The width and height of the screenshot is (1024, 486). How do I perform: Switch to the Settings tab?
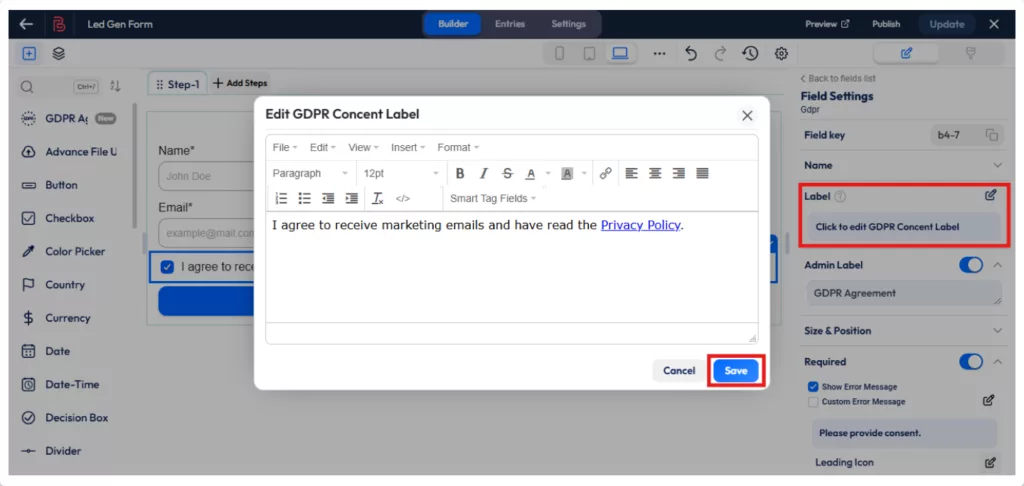(x=568, y=24)
